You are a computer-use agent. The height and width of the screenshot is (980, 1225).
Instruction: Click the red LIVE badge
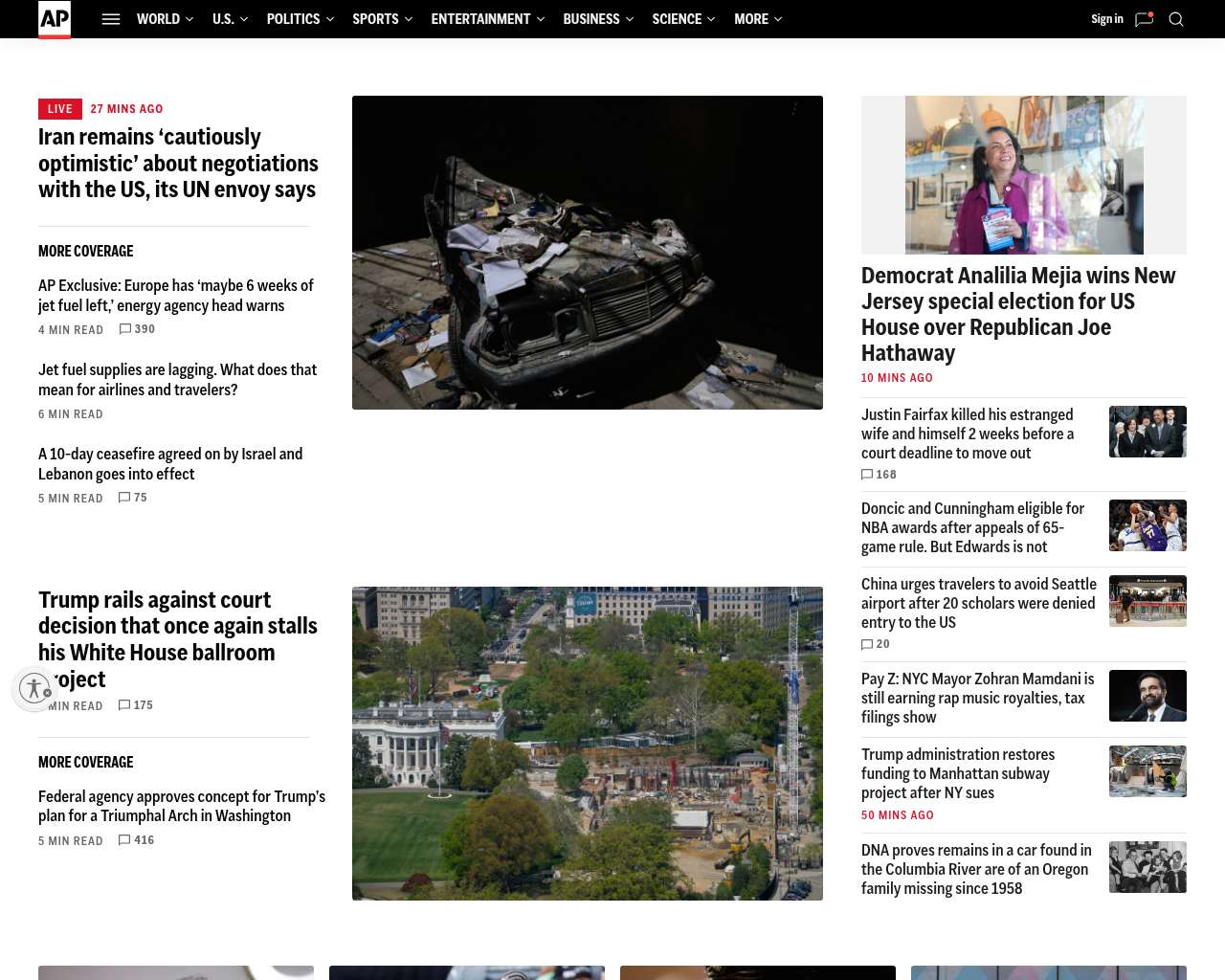pos(60,109)
